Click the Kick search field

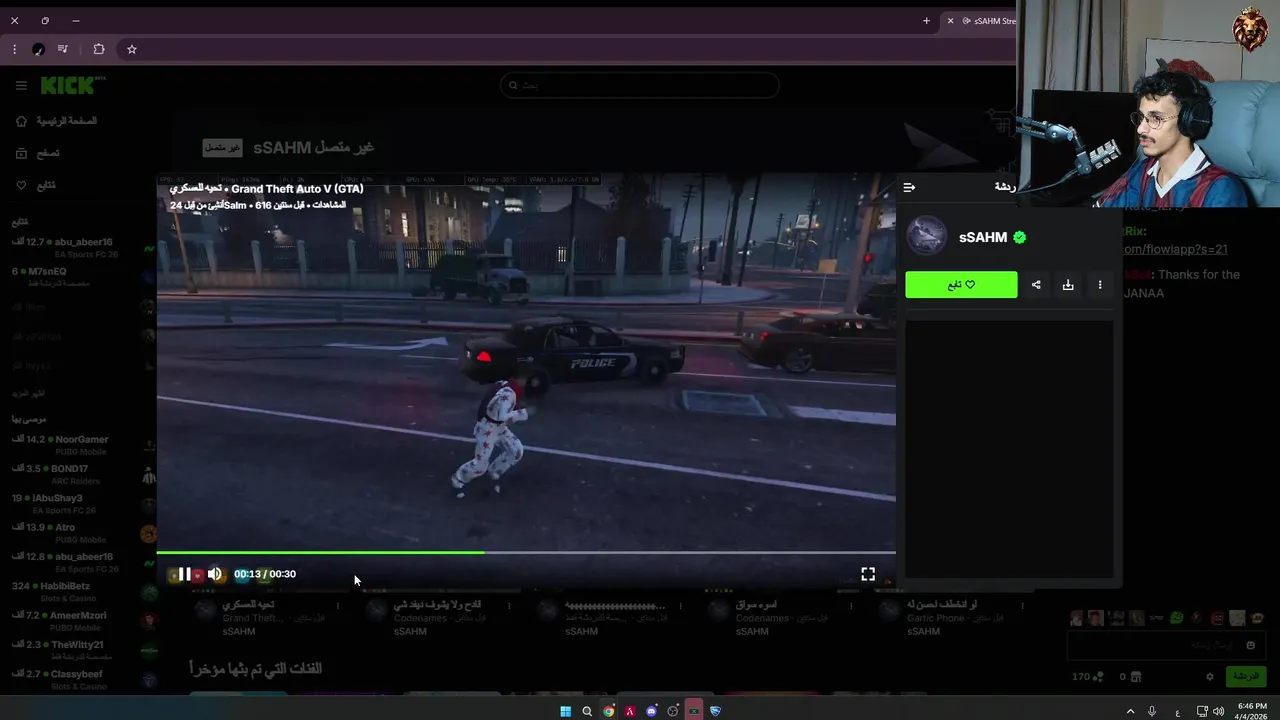click(640, 85)
